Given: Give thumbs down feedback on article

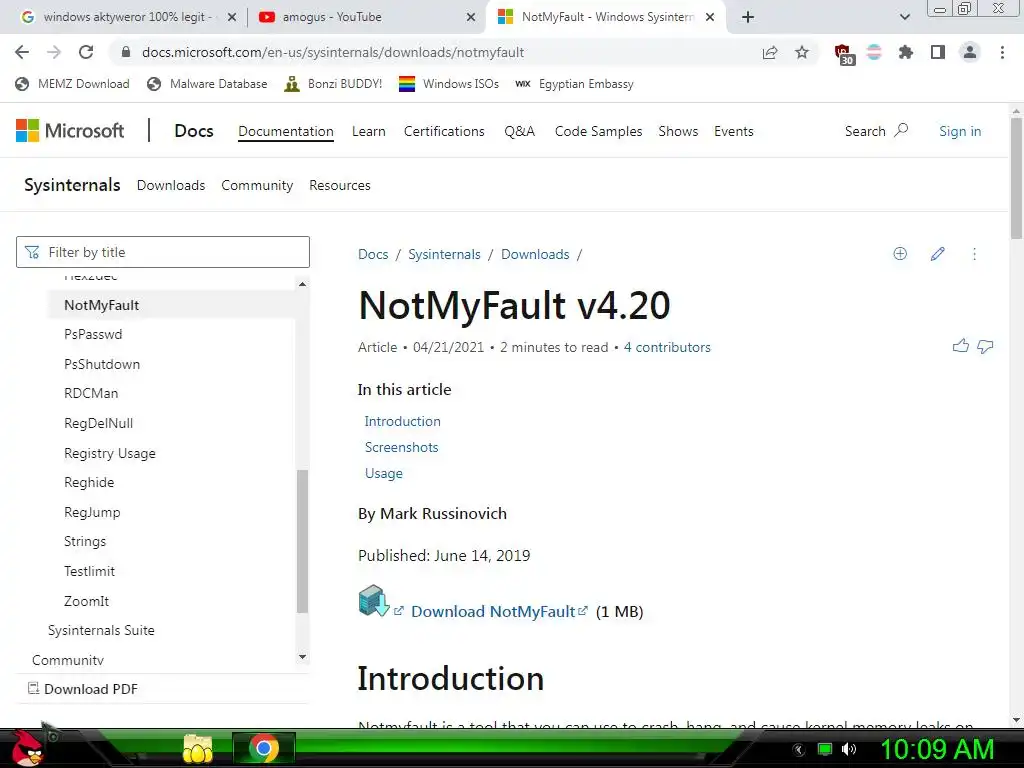Looking at the screenshot, I should click(985, 346).
